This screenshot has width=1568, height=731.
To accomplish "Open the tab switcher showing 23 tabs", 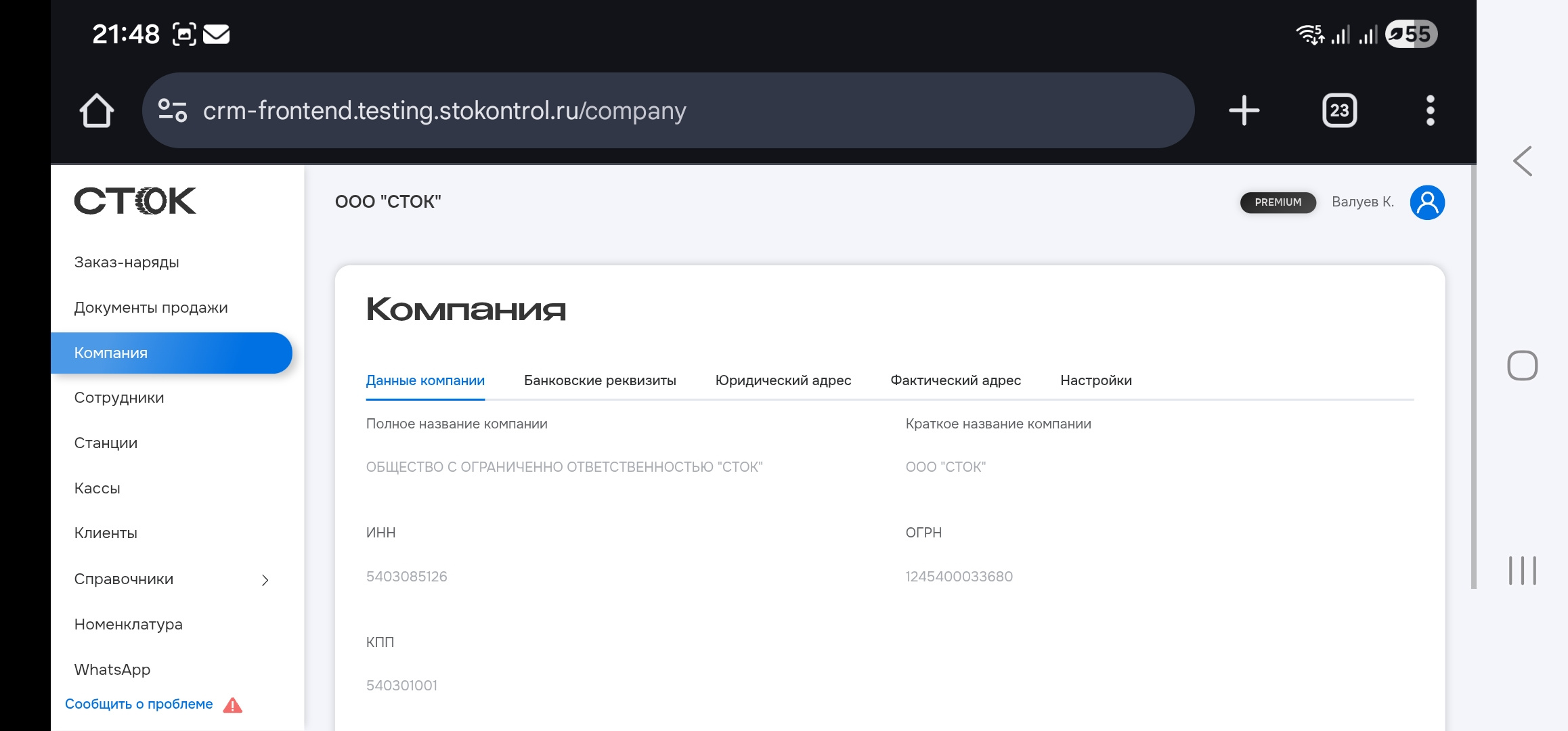I will click(1338, 110).
